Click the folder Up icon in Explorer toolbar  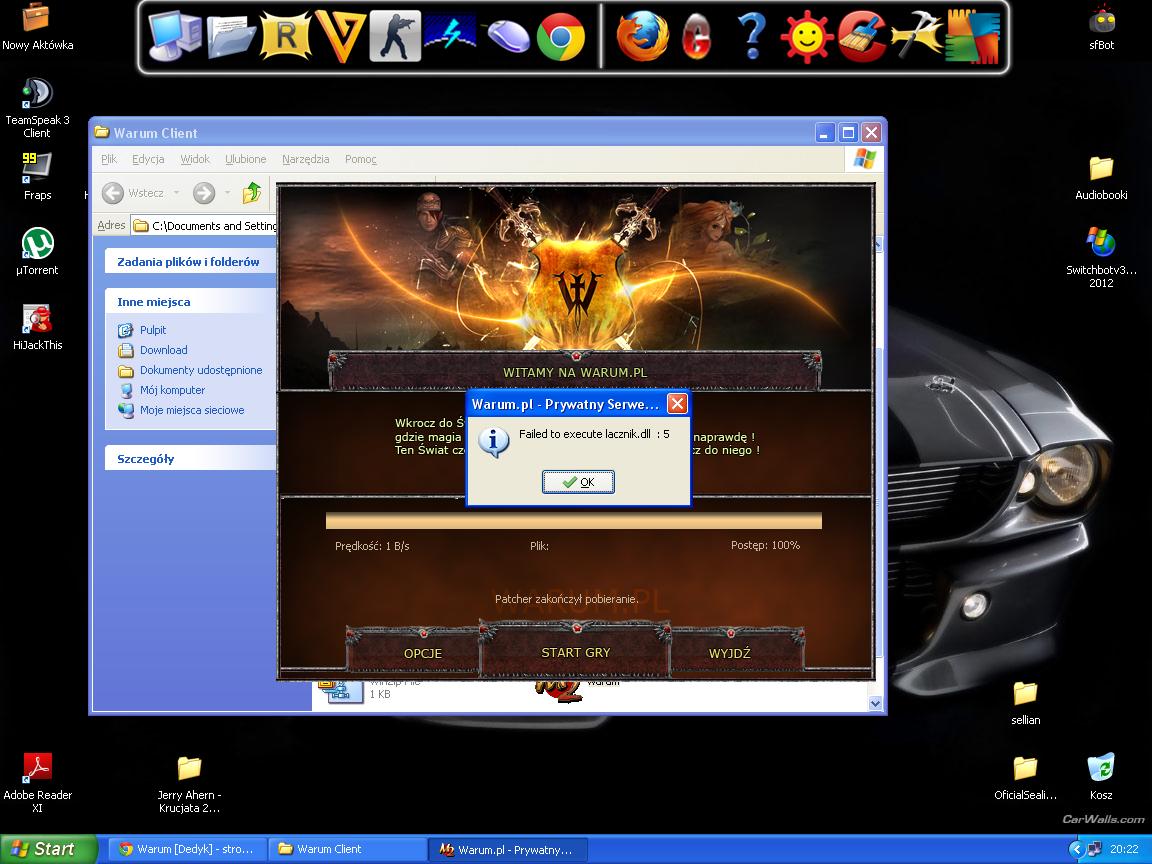click(x=251, y=192)
